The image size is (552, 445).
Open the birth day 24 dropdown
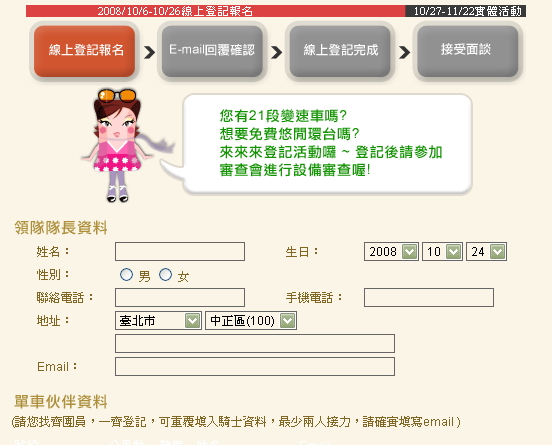[486, 251]
